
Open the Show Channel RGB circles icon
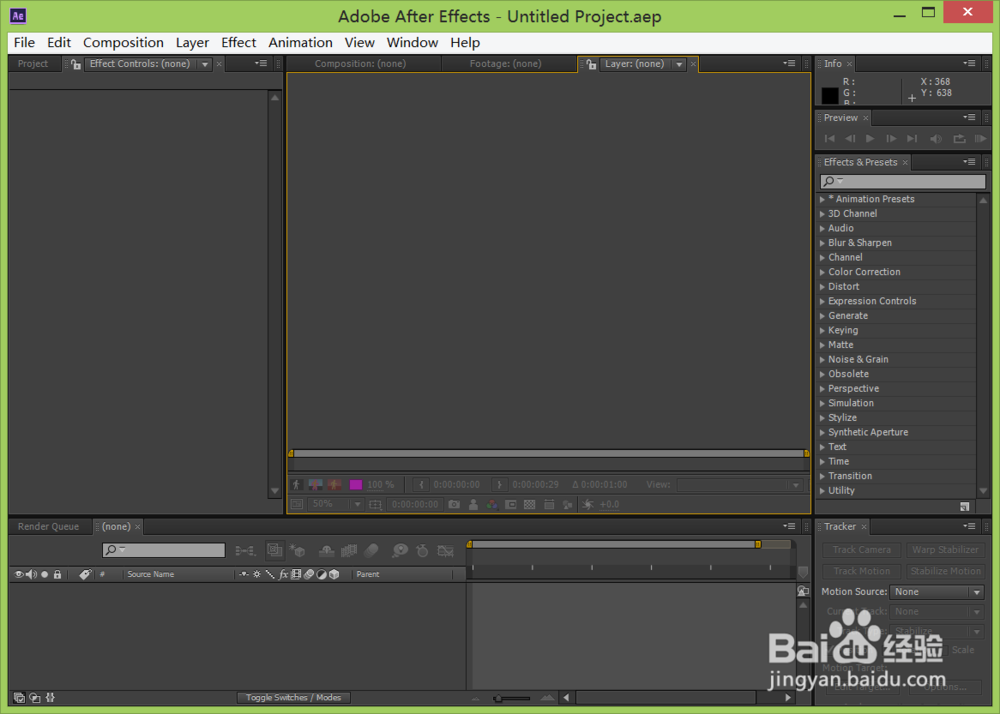[492, 504]
